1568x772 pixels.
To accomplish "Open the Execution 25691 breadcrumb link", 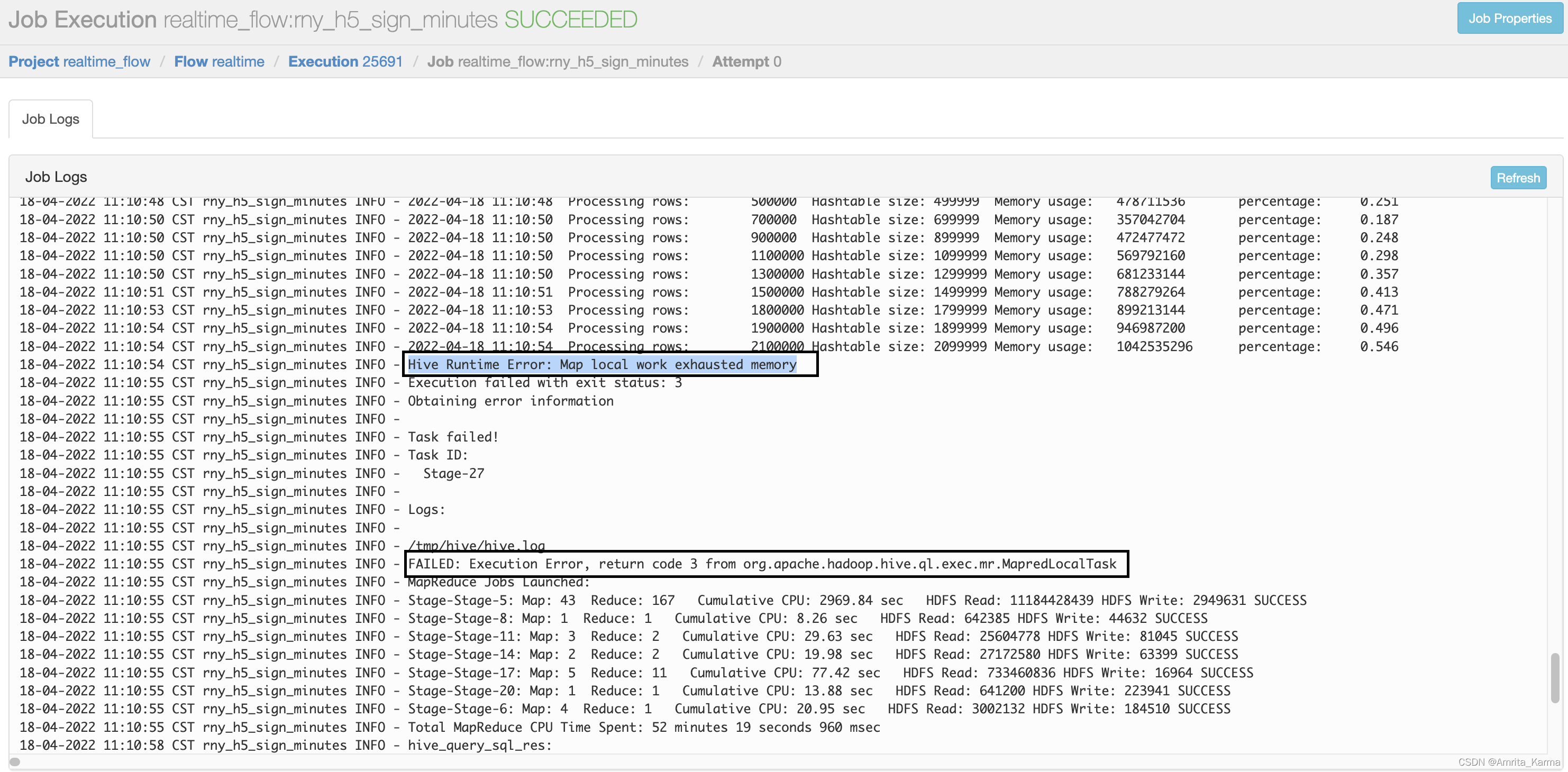I will click(345, 61).
